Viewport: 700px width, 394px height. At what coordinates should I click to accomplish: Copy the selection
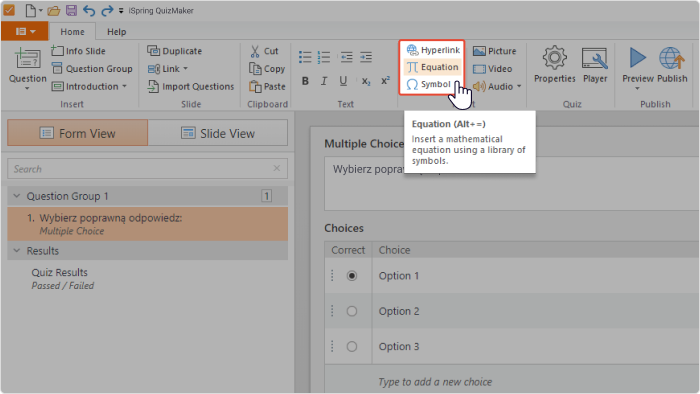[267, 69]
